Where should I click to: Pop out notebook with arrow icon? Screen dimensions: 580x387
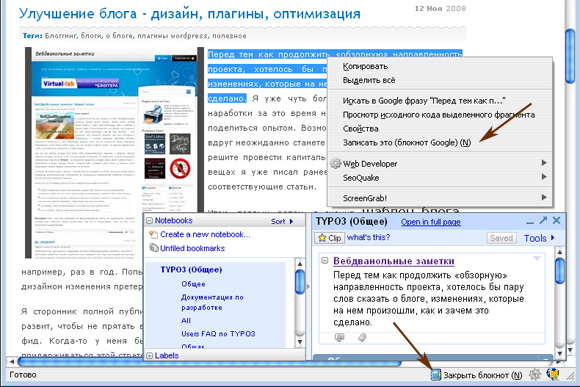point(543,221)
